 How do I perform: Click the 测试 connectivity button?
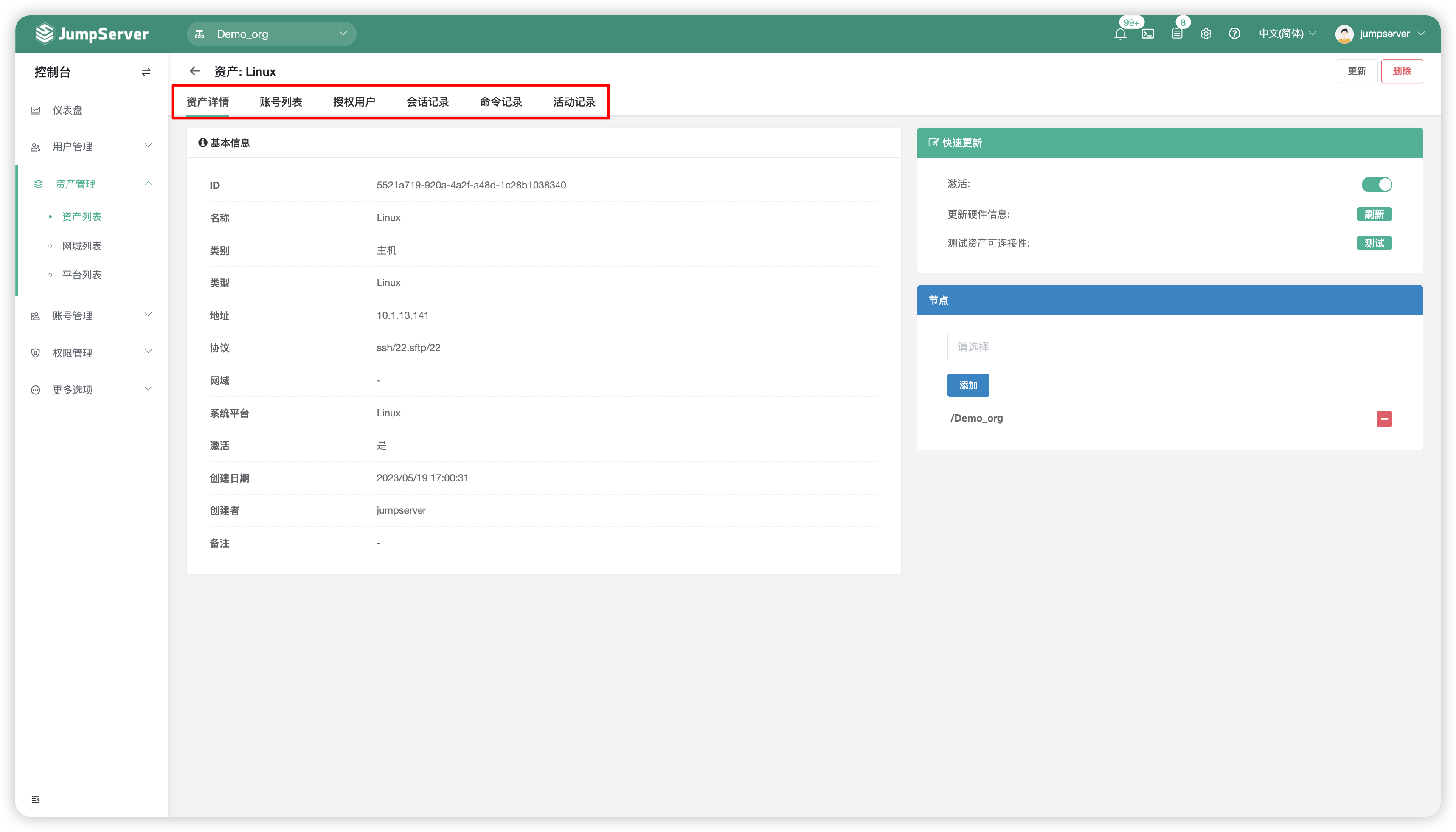click(x=1374, y=243)
